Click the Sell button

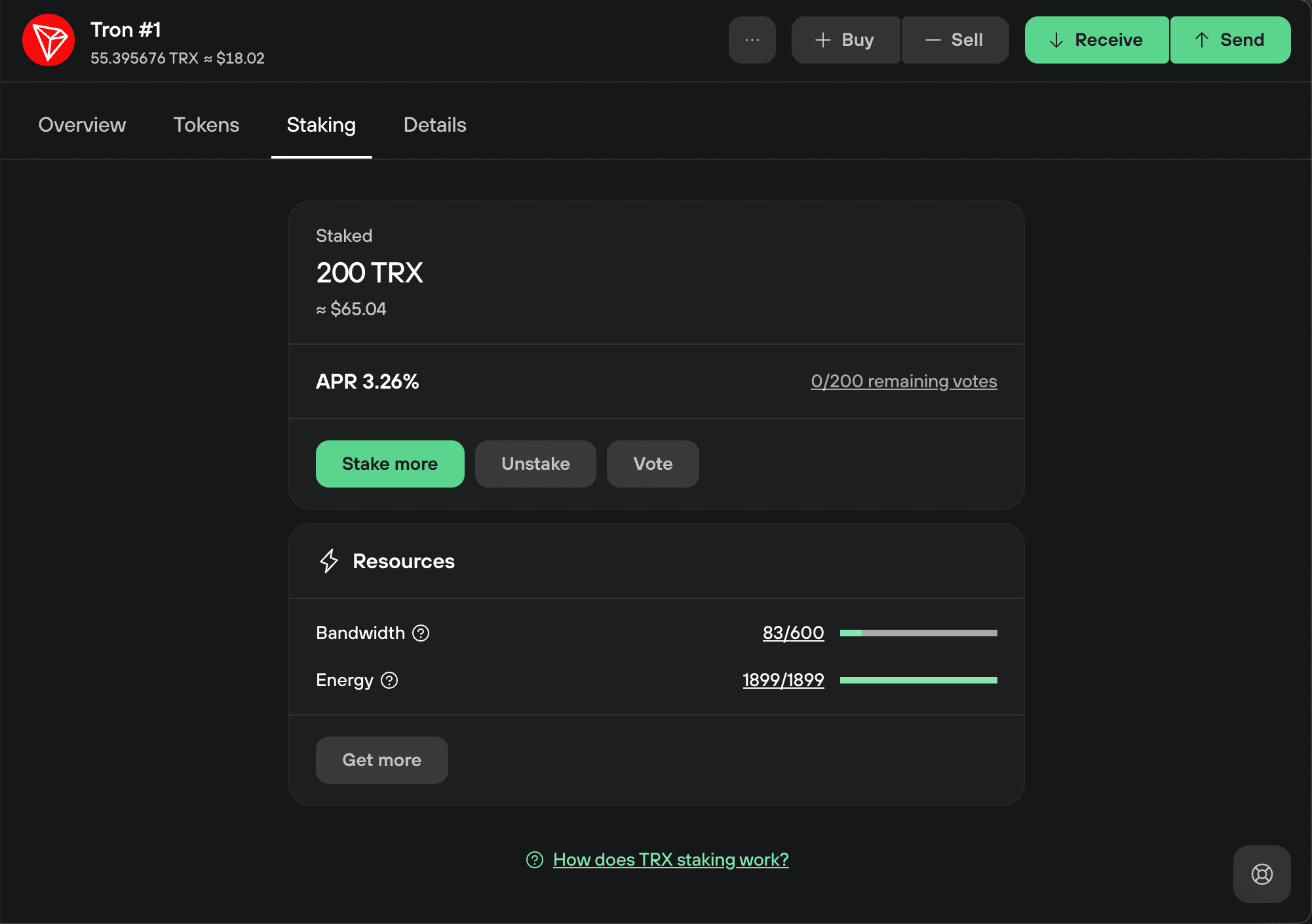click(x=955, y=40)
